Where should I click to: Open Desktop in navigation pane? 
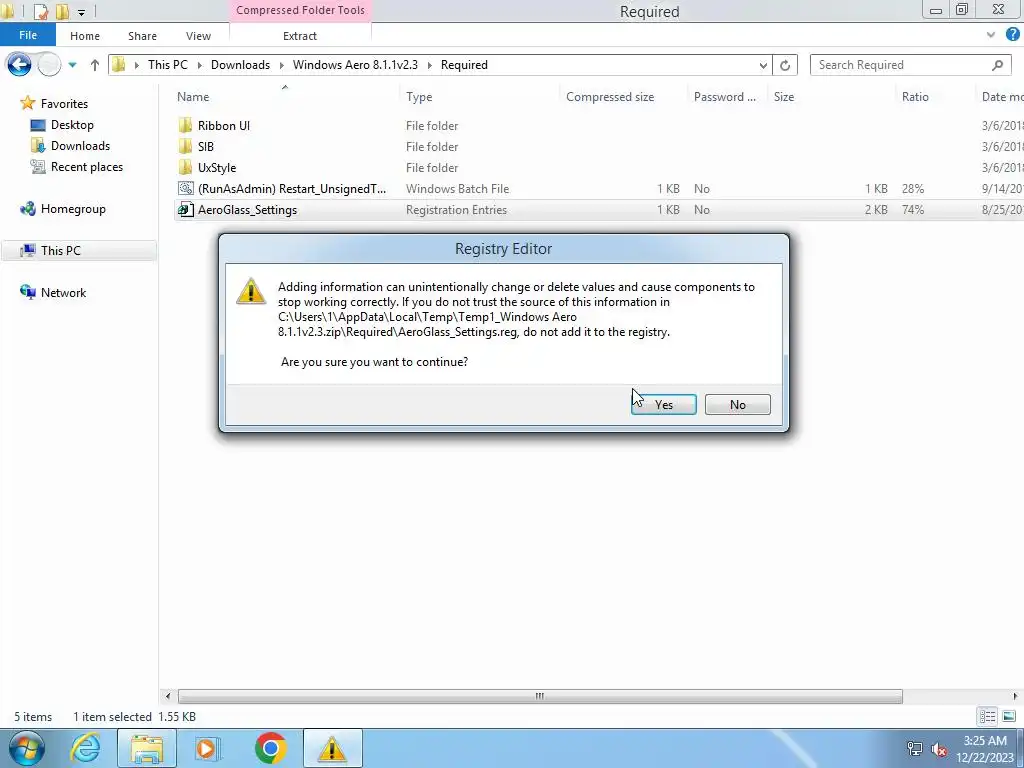coord(72,125)
